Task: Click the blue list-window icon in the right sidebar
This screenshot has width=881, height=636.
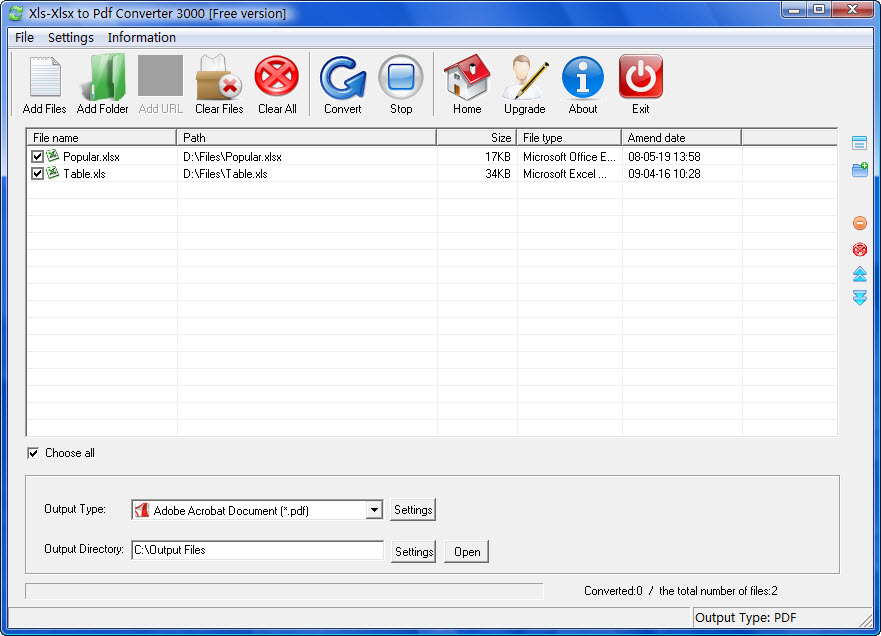Action: pyautogui.click(x=859, y=143)
